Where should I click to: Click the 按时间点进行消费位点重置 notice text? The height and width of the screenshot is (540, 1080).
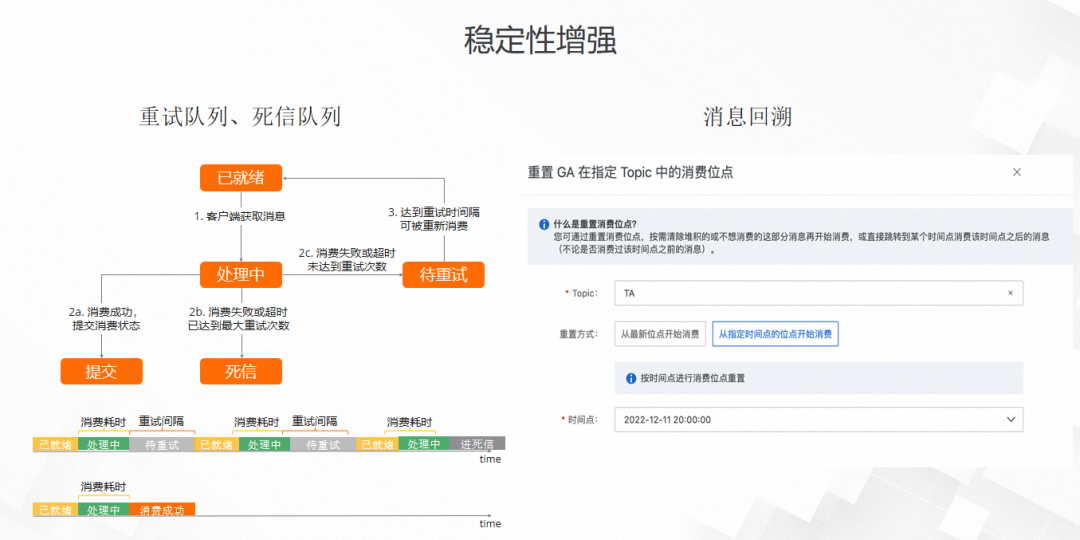point(693,378)
